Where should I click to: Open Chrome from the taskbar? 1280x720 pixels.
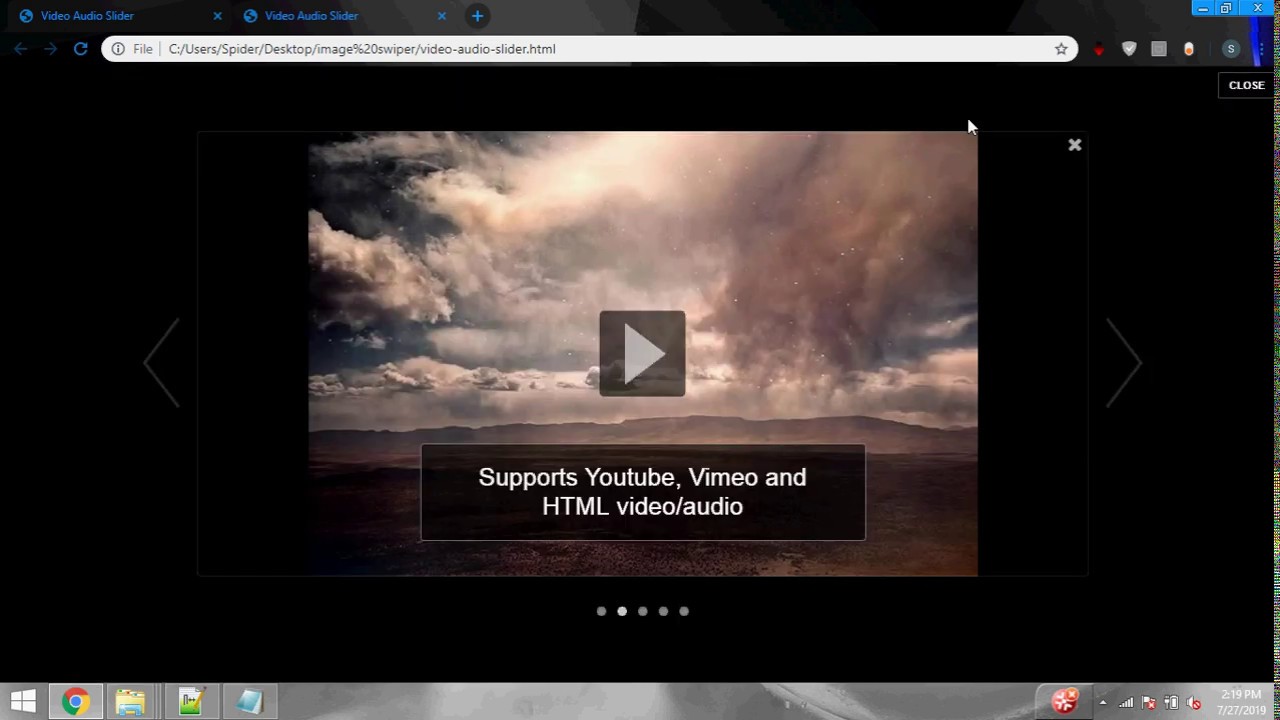[x=76, y=702]
